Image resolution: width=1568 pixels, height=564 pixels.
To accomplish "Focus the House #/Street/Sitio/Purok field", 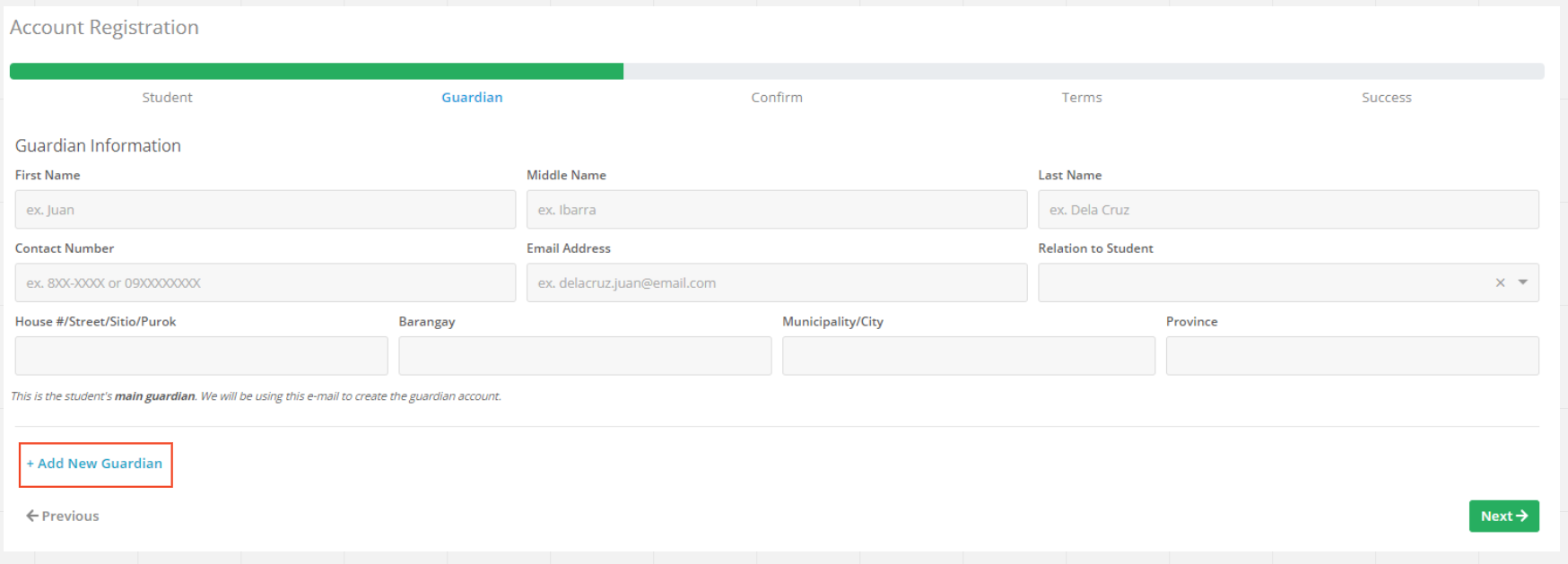I will [x=201, y=356].
